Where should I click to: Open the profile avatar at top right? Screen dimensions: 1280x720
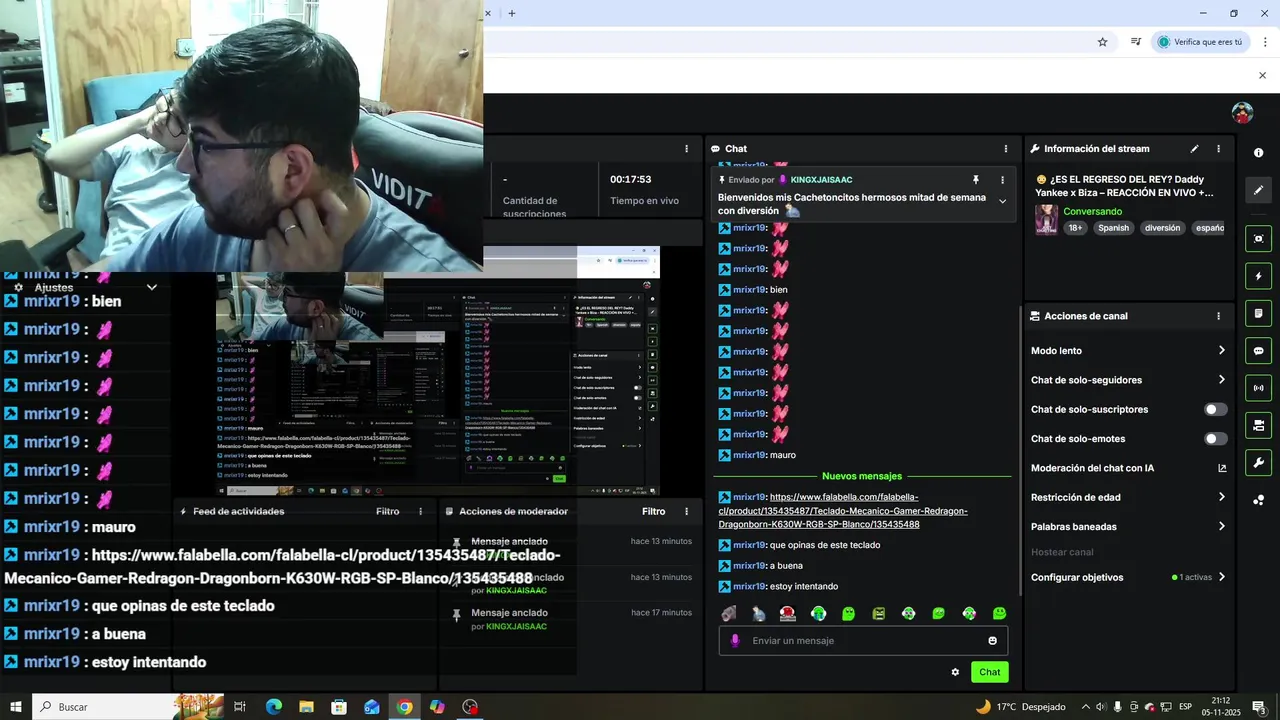coord(1242,112)
